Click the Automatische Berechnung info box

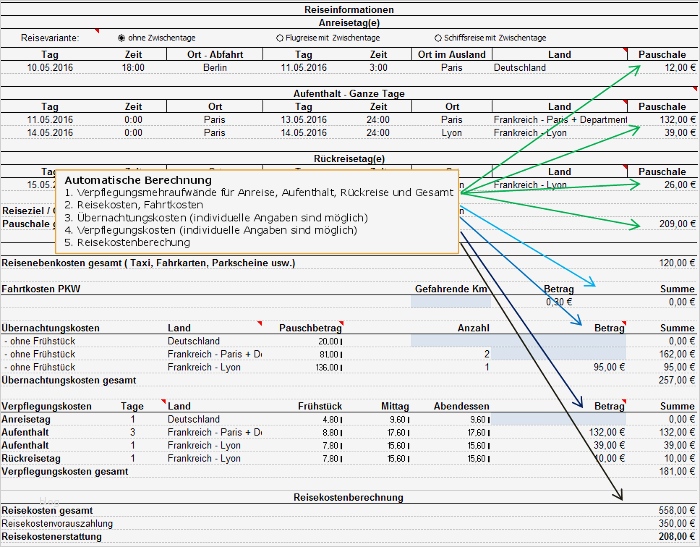[x=257, y=212]
